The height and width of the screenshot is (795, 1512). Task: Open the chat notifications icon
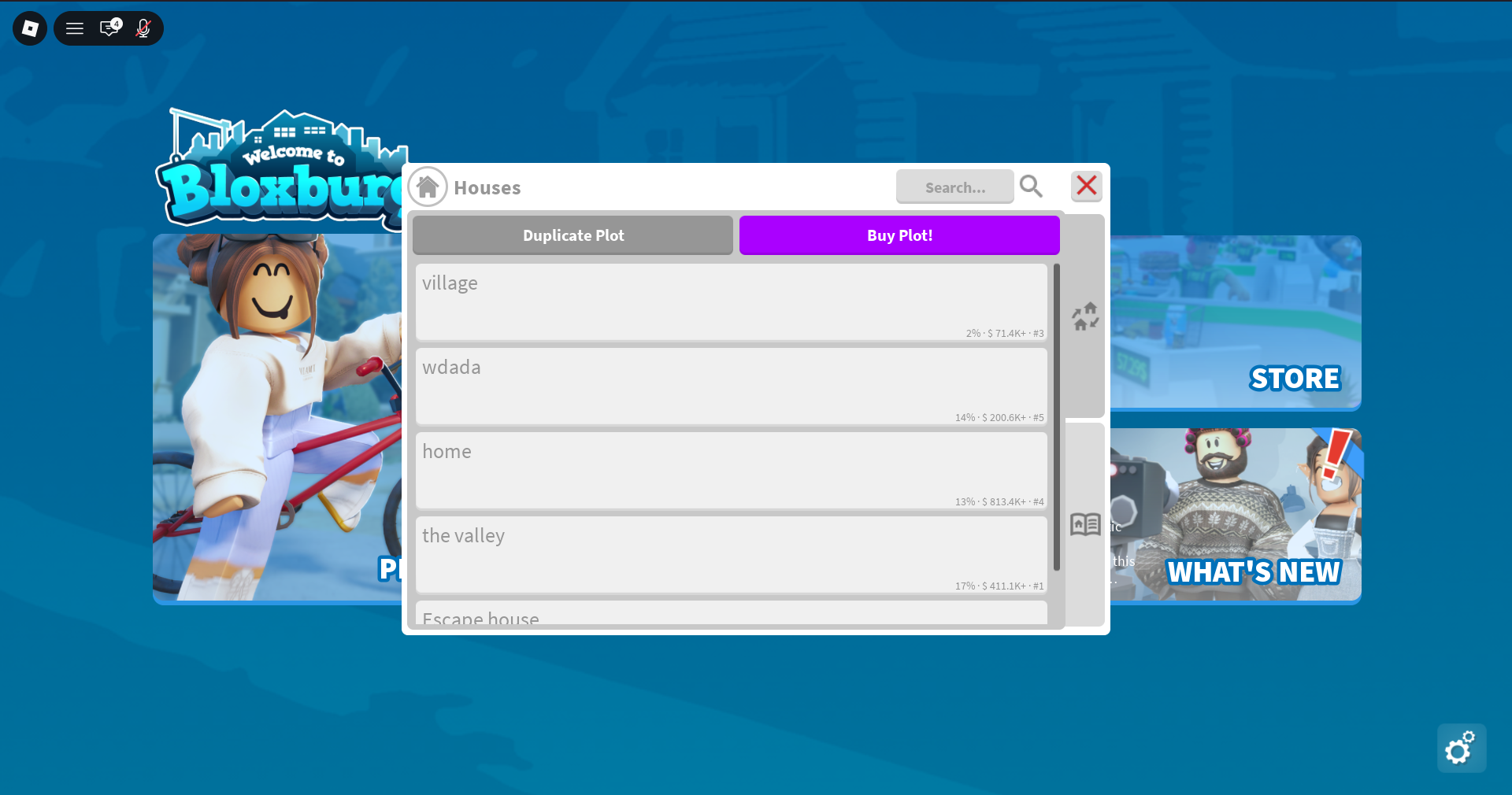click(110, 28)
